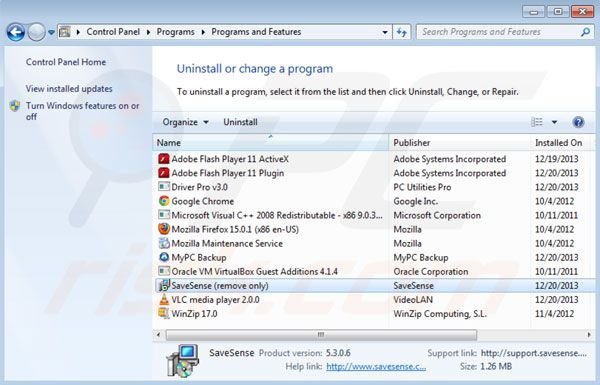Click the Control Panel icon in address bar
Screen dimensions: 600x385
(x=65, y=32)
